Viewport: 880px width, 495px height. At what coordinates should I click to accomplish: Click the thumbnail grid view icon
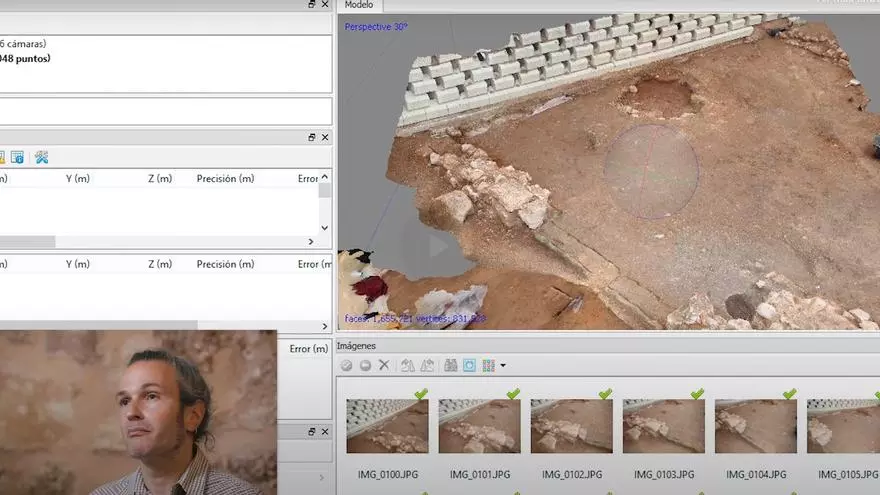488,366
